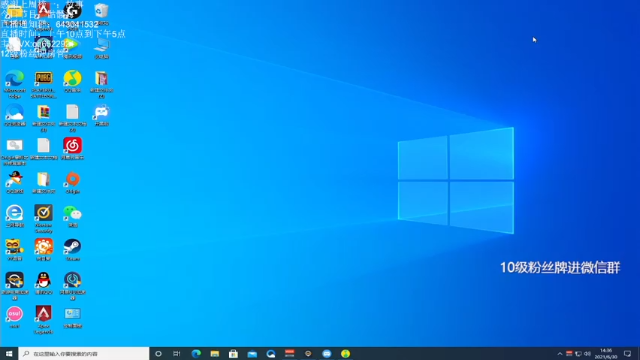
Task: Select the blank file beside NetEase Cloud Music
Action: click(43, 145)
